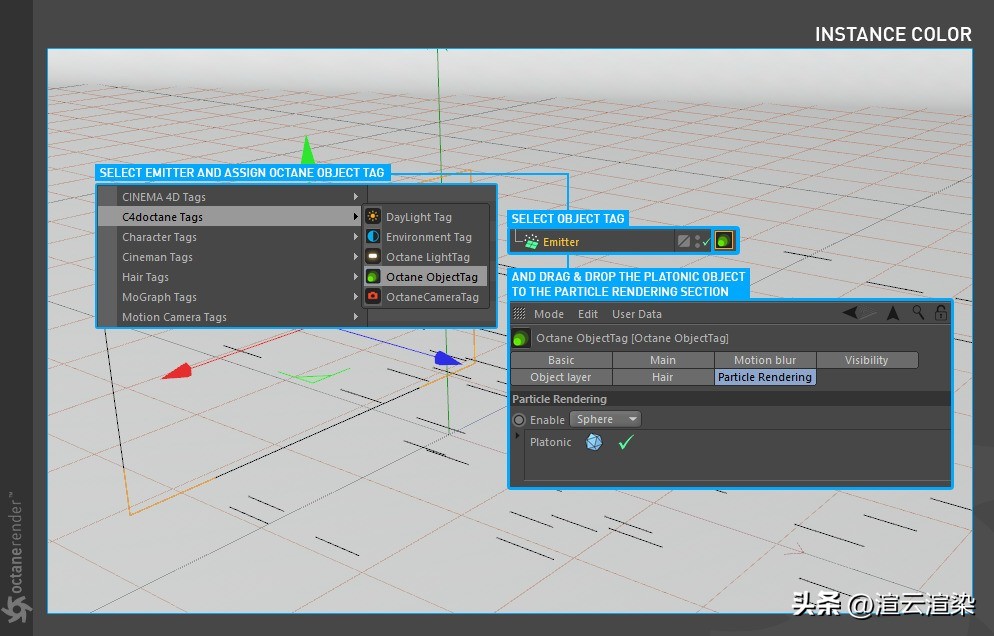994x636 pixels.
Task: Toggle the checkmark on the Emitter tag
Action: (x=706, y=241)
